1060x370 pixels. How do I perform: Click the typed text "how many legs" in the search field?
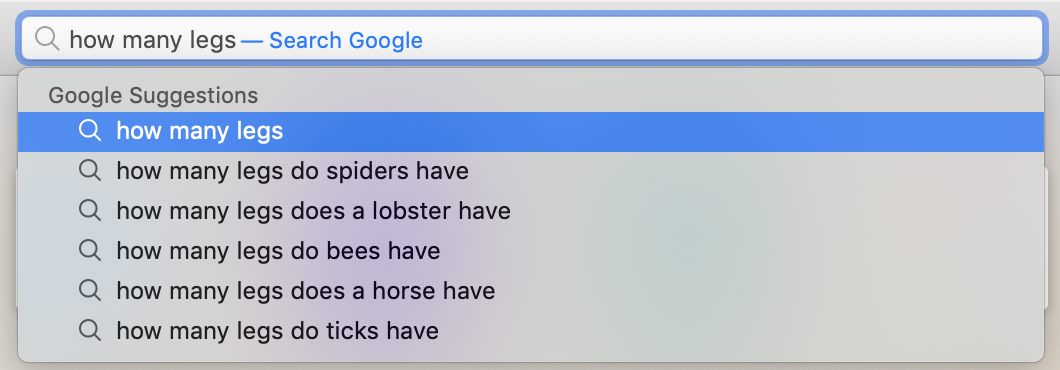pos(153,41)
